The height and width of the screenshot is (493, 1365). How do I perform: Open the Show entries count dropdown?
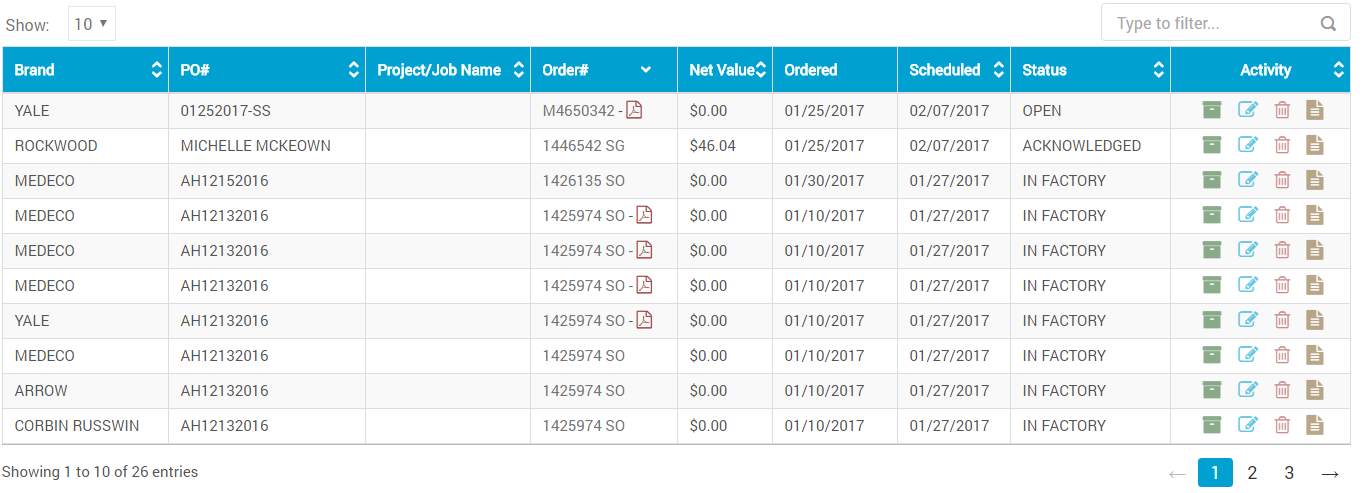click(x=91, y=23)
